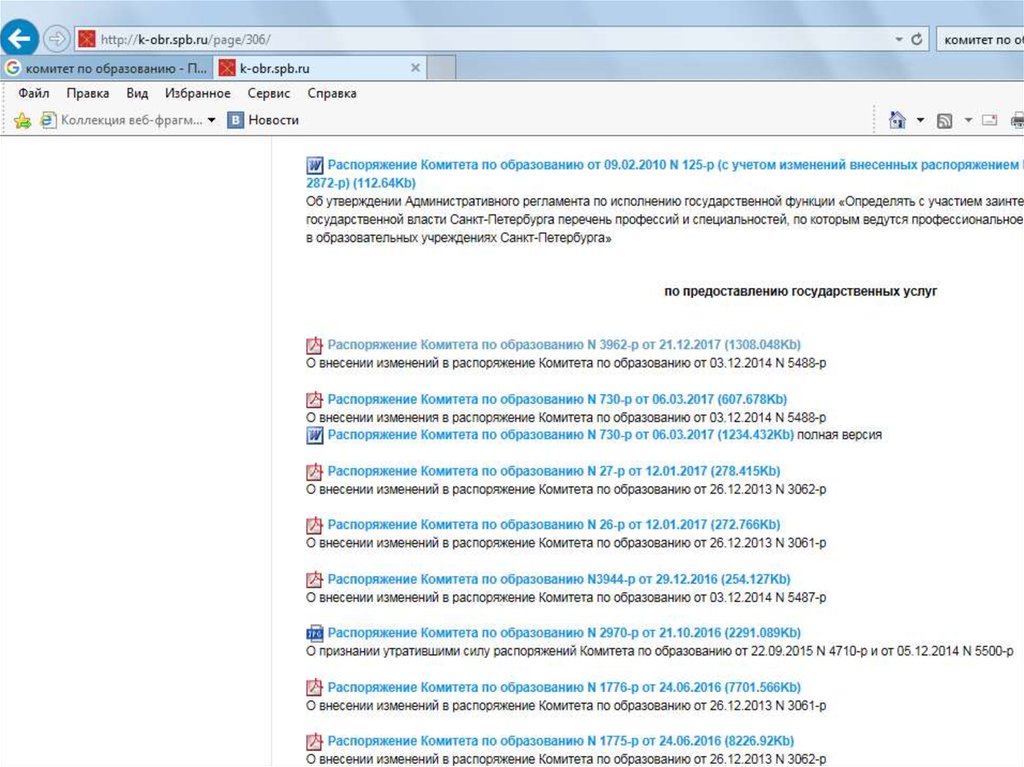Click the RSS feeds icon
Image resolution: width=1024 pixels, height=767 pixels.
tap(944, 120)
